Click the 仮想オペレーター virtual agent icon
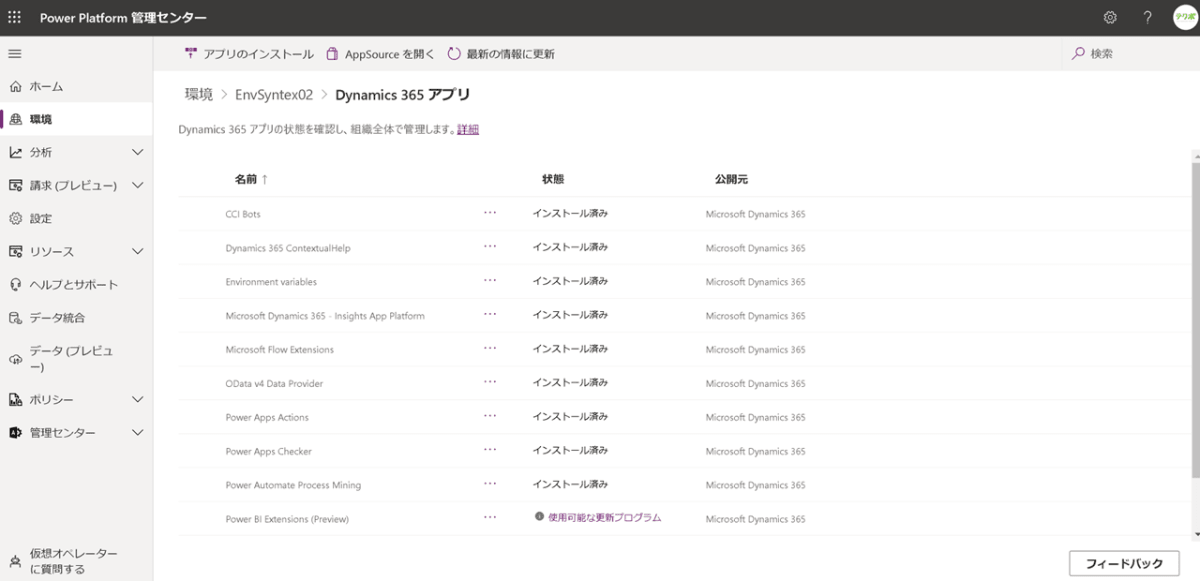Screen dimensions: 1200x581 (15, 561)
